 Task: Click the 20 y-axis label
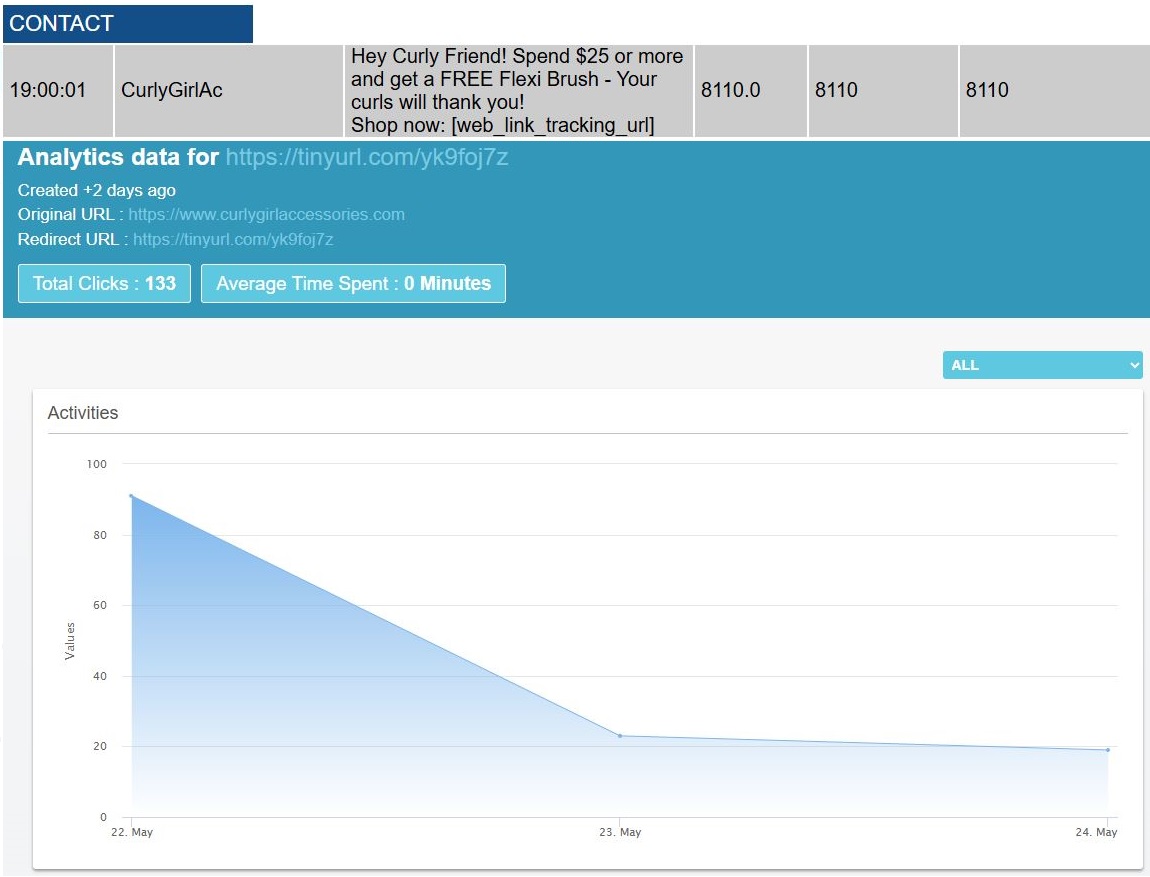(x=100, y=746)
